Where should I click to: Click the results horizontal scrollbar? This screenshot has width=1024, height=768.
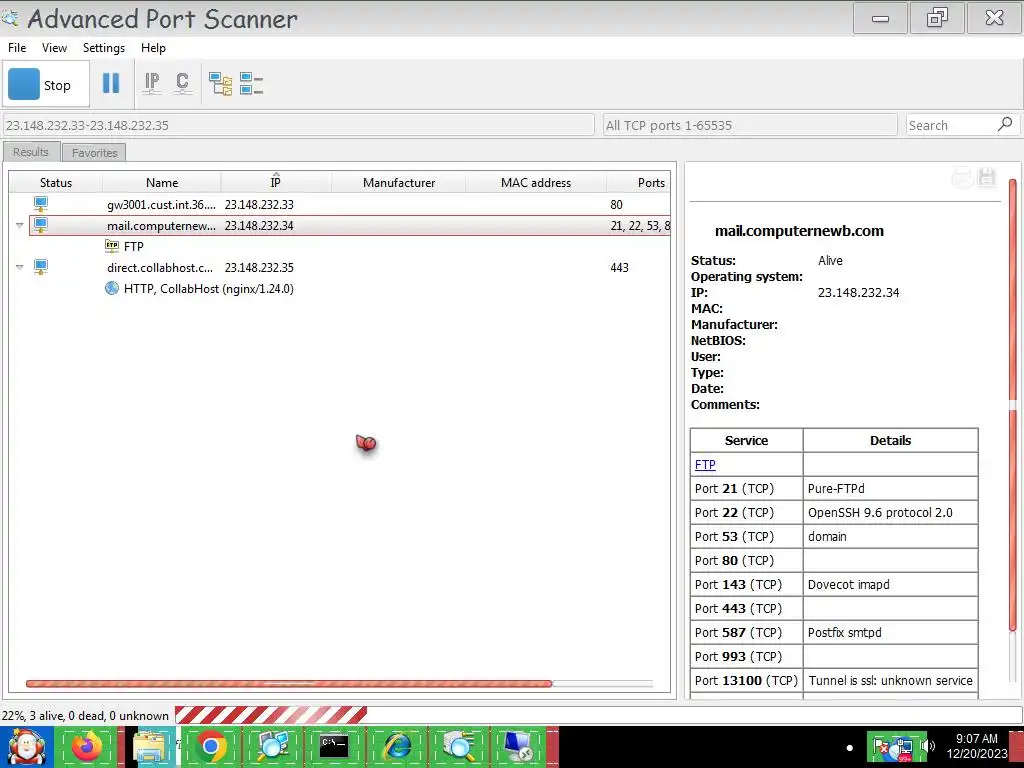click(289, 683)
